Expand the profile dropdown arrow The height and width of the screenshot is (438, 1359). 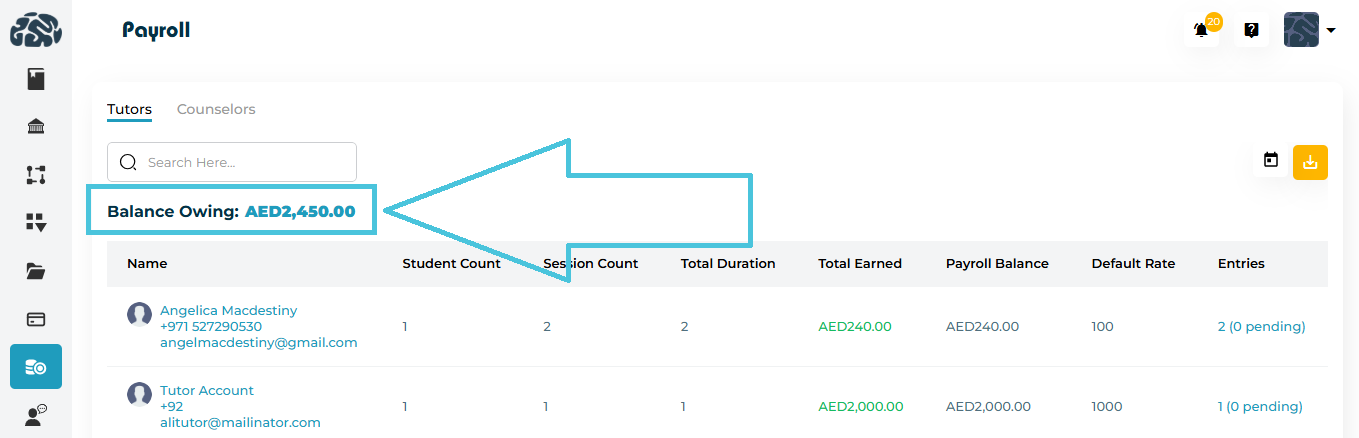[1331, 30]
